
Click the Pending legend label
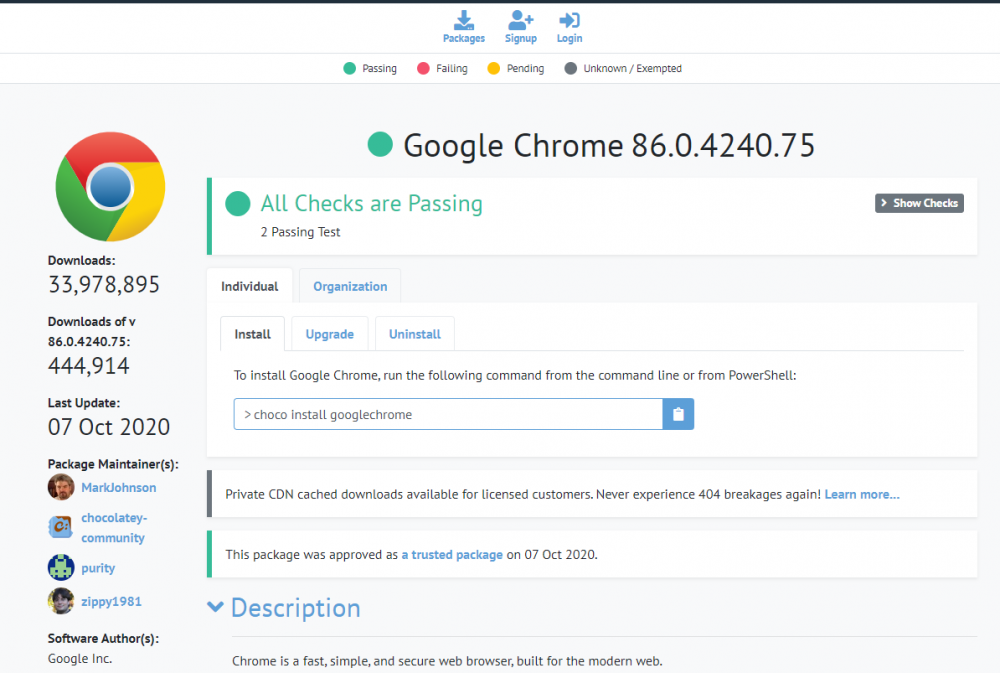526,68
